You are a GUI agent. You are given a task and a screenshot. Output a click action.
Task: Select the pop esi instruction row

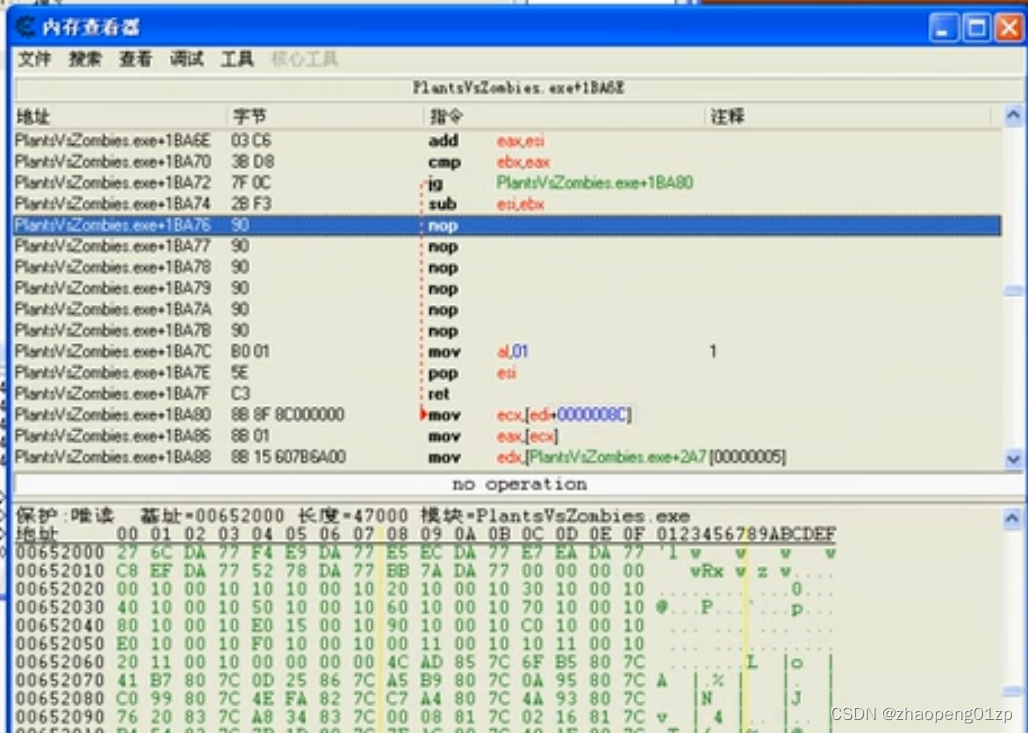coord(507,372)
